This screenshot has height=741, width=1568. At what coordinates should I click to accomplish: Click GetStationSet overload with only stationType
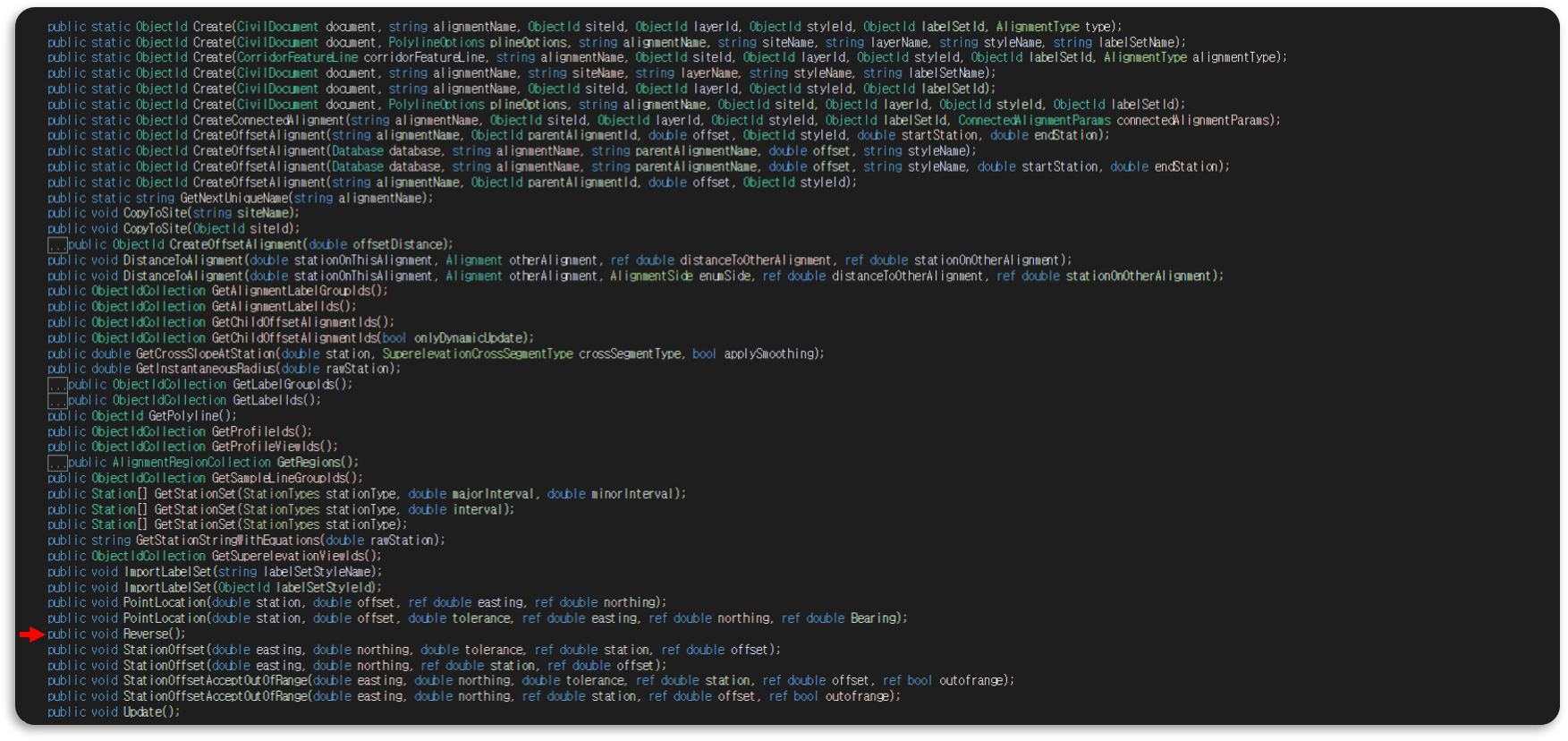(x=227, y=524)
